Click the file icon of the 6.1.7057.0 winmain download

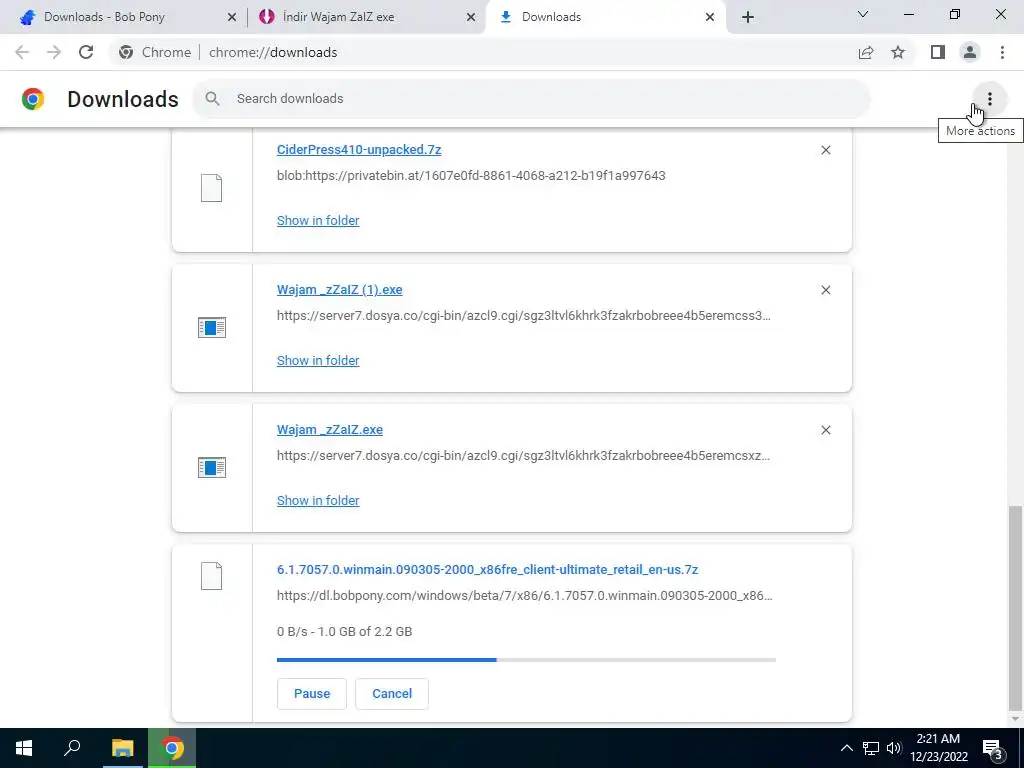pos(212,576)
